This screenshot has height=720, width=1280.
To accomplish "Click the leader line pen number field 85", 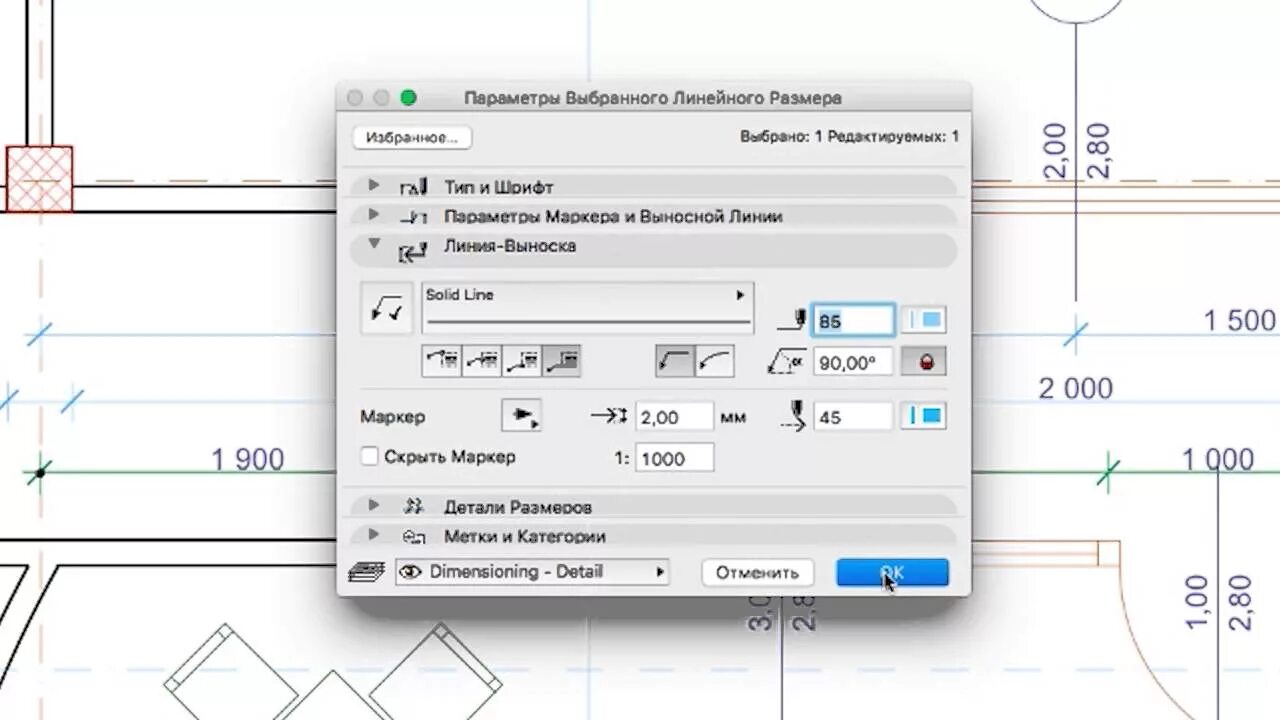I will [x=853, y=321].
